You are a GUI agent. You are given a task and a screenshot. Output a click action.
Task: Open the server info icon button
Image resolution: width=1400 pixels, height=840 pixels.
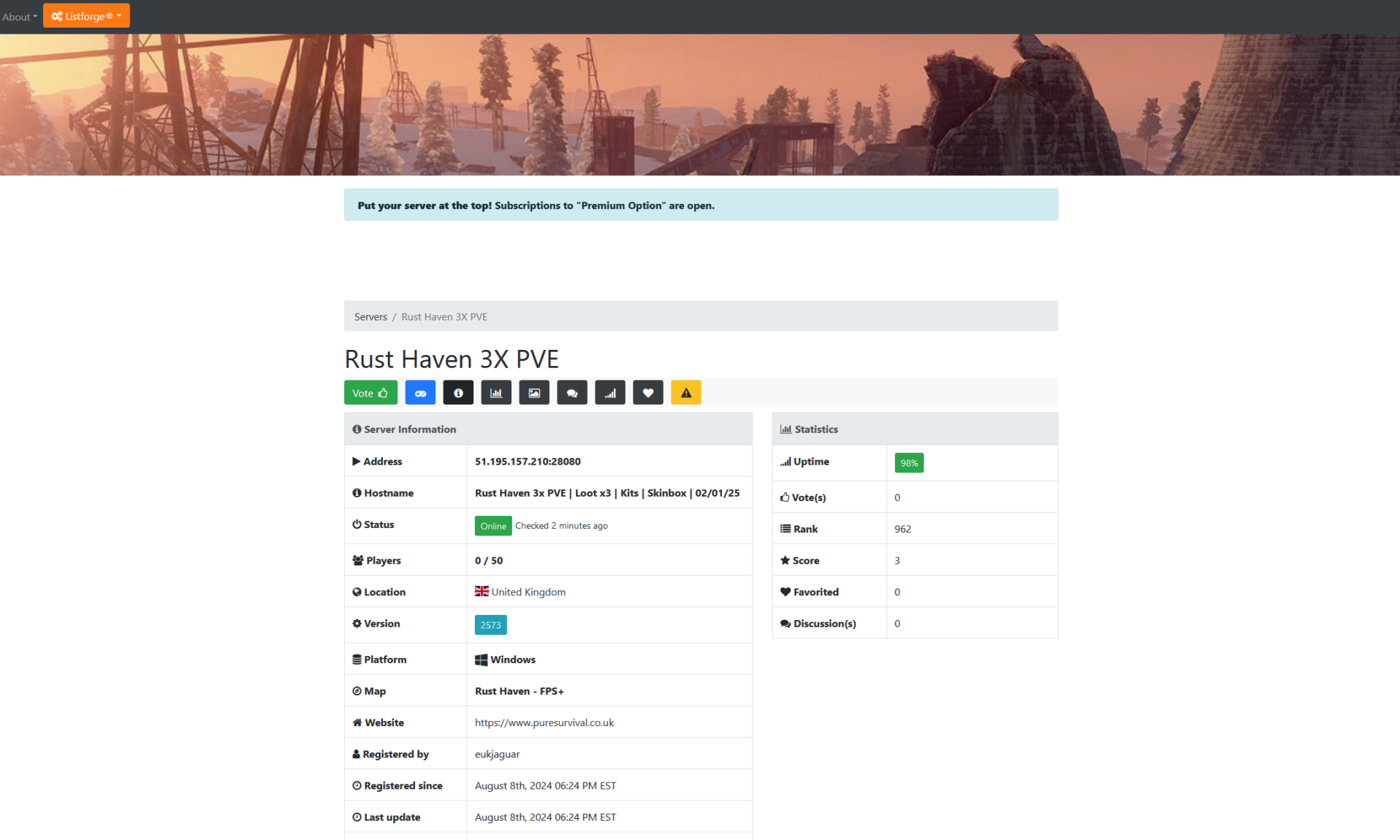458,393
